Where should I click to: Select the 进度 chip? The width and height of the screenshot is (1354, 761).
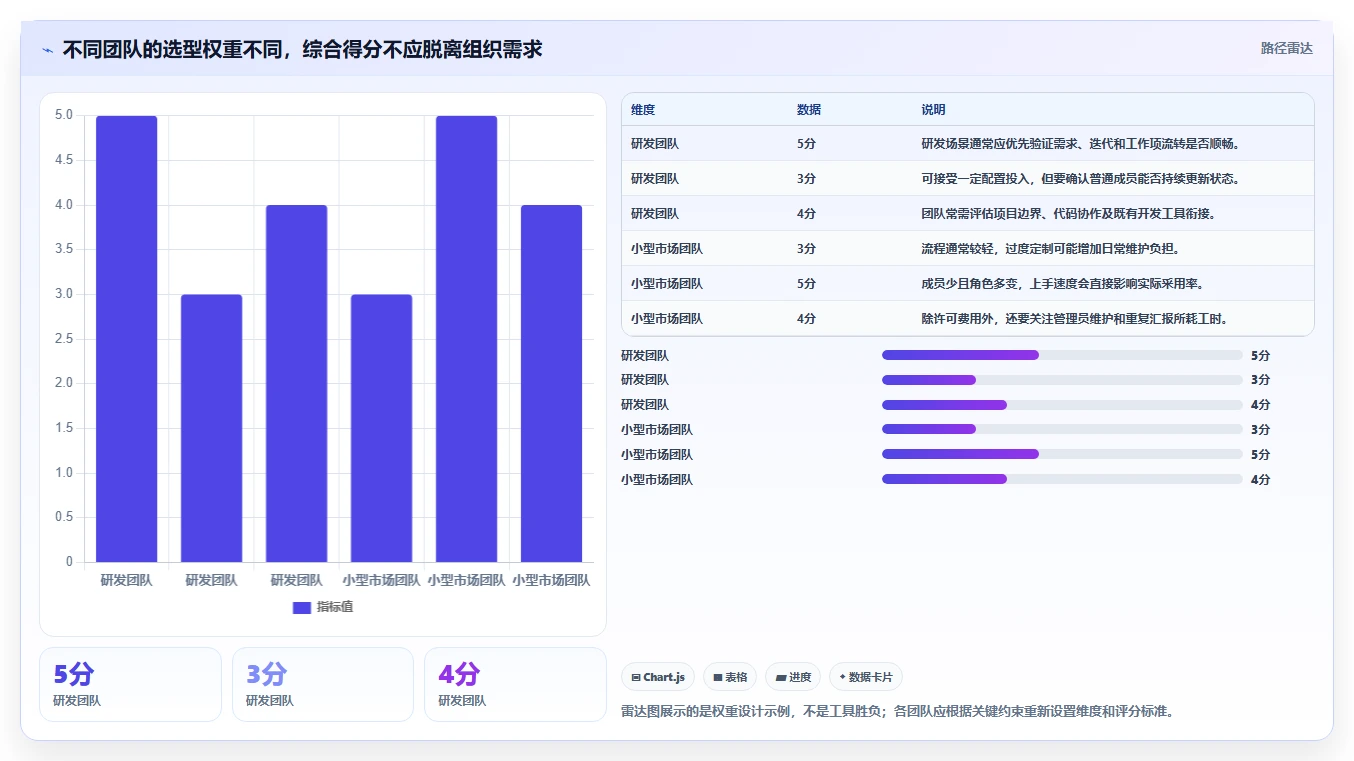point(793,677)
